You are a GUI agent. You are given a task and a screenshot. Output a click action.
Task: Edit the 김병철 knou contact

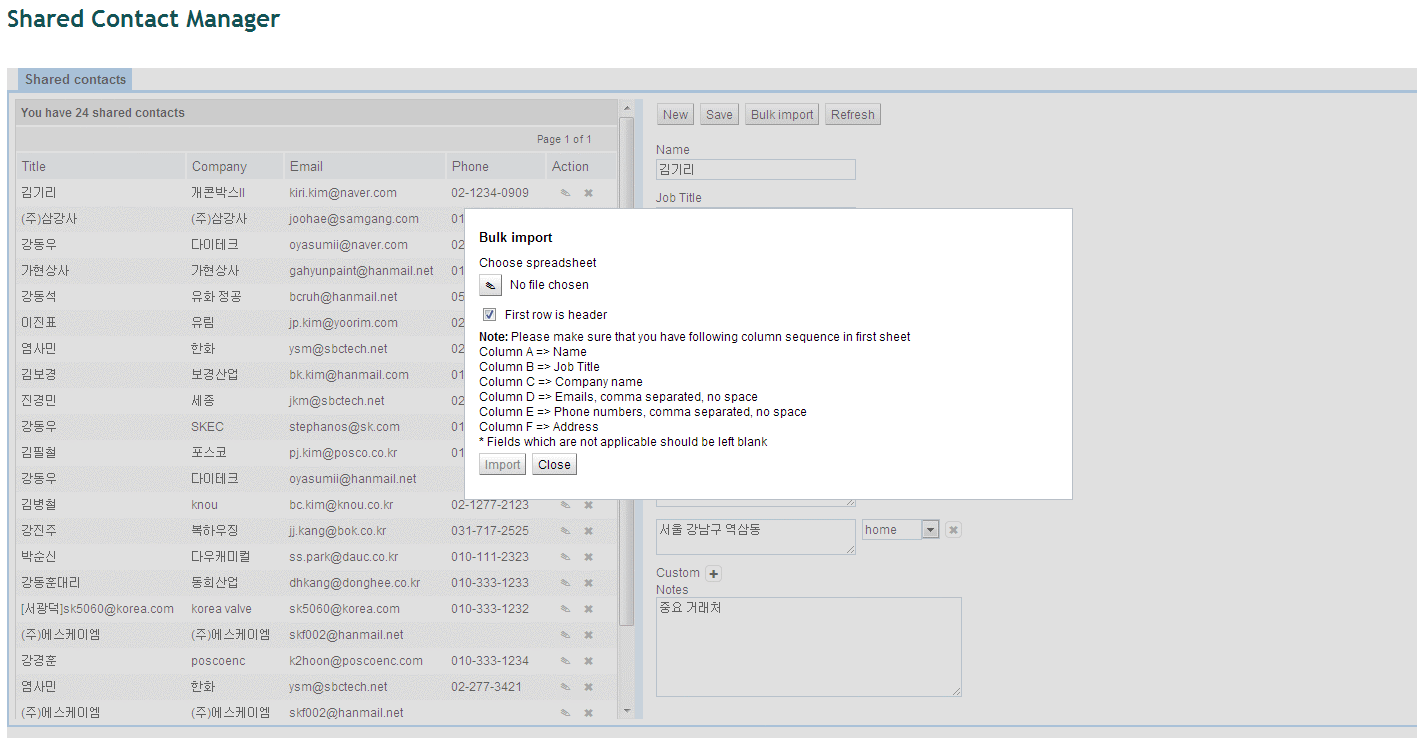pos(565,504)
